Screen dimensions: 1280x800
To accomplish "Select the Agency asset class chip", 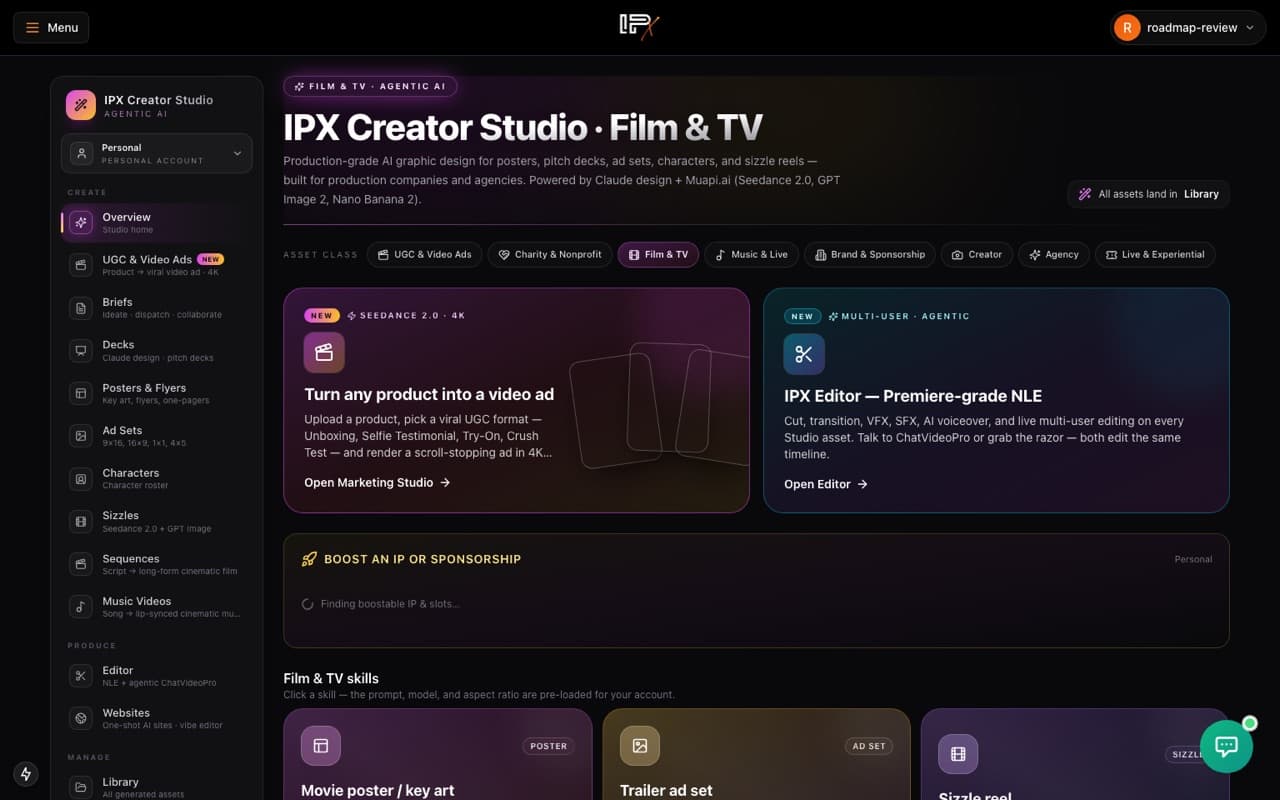I will pyautogui.click(x=1054, y=255).
